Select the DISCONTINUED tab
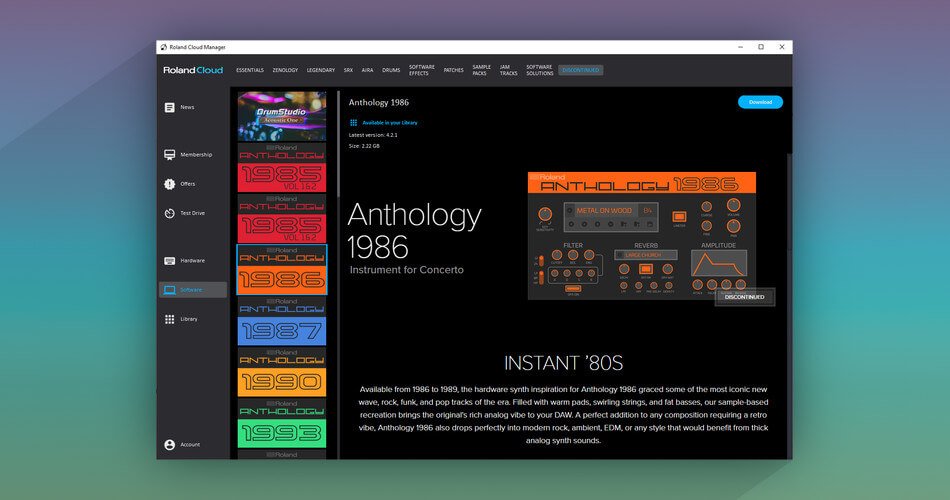The width and height of the screenshot is (950, 500). (x=580, y=70)
